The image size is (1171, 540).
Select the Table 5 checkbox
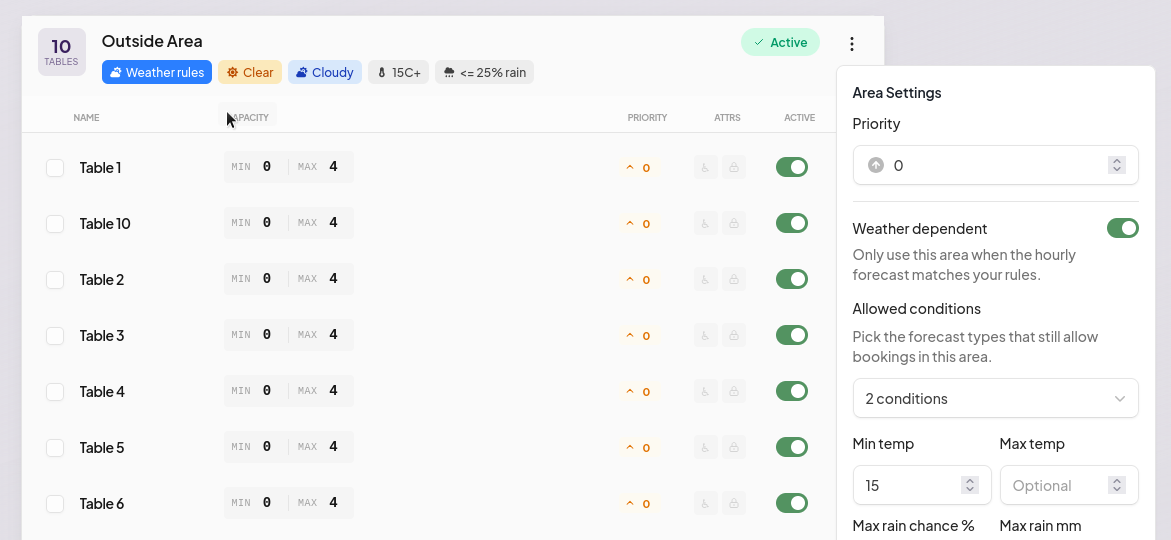point(55,447)
